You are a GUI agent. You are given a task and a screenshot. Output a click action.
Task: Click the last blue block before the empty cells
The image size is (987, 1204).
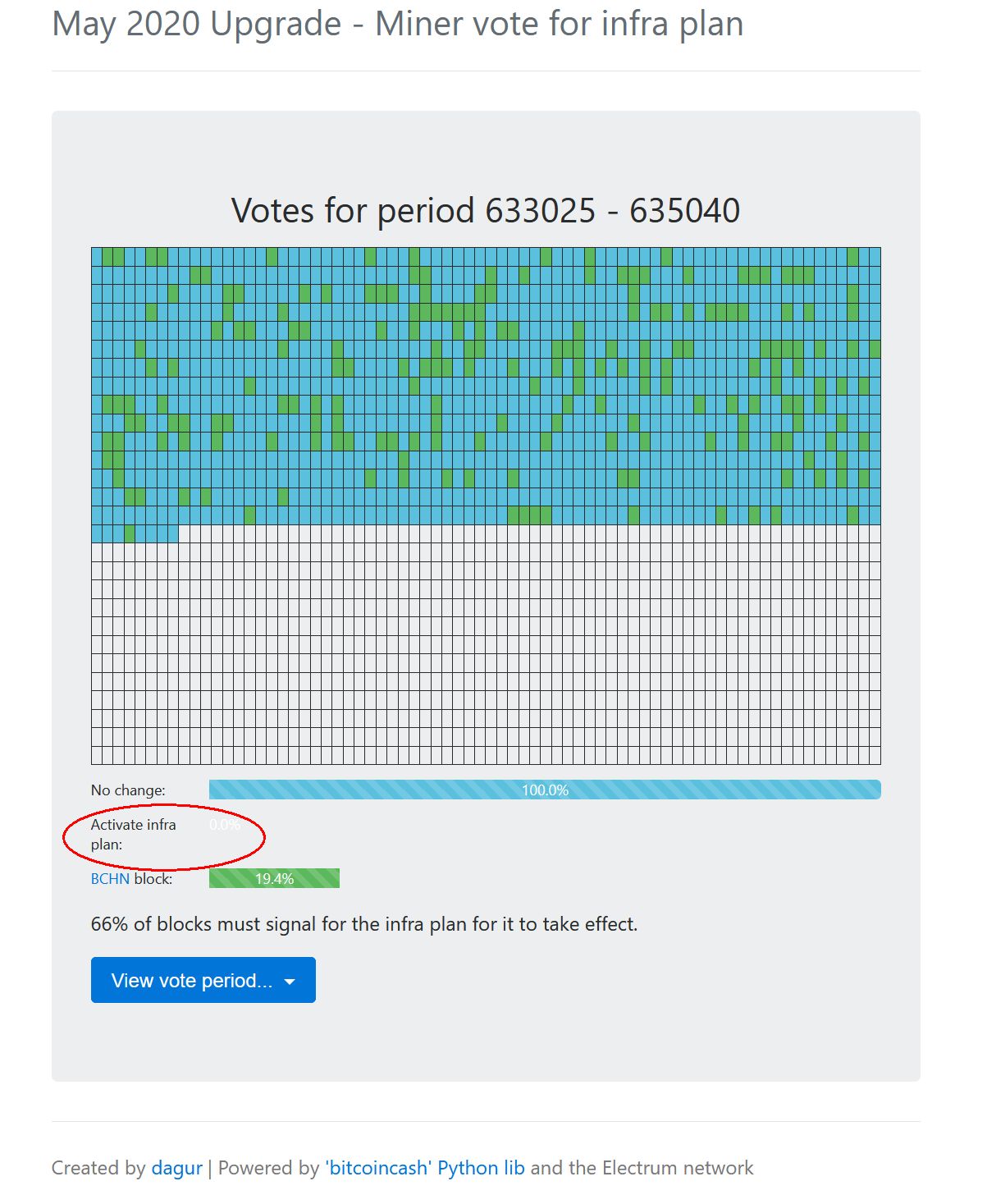[x=173, y=533]
